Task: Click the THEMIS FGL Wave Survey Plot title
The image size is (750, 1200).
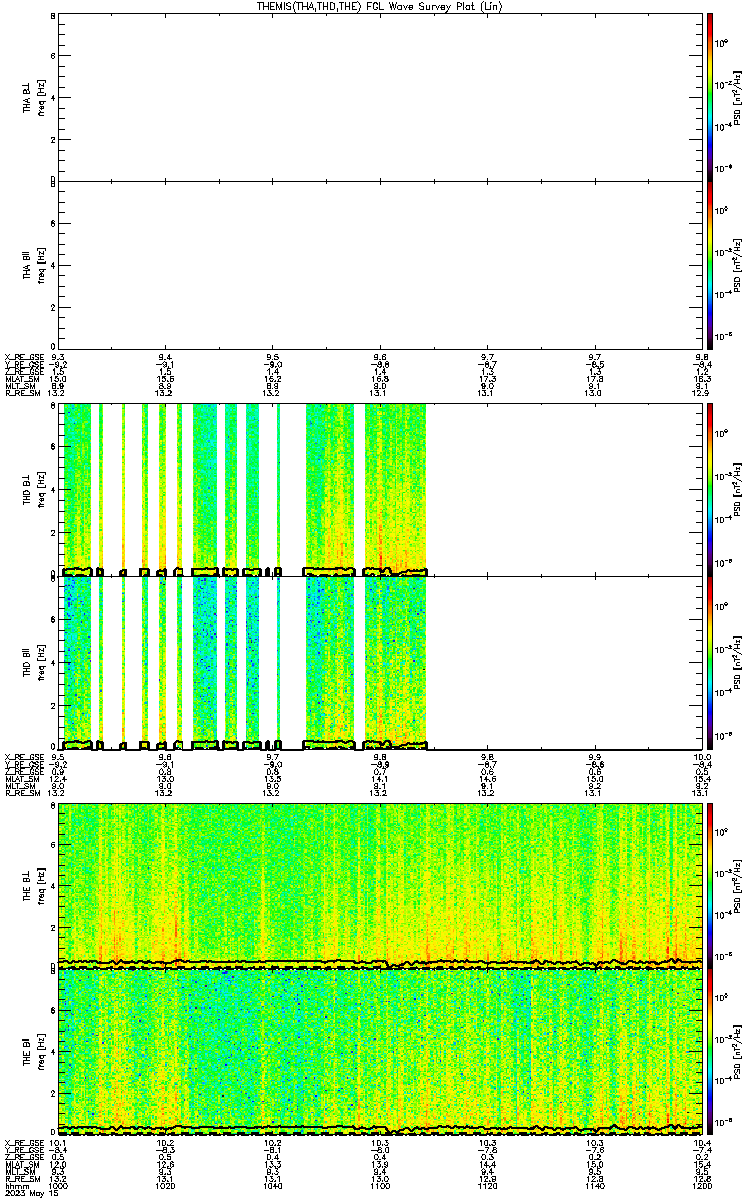Action: pyautogui.click(x=375, y=6)
